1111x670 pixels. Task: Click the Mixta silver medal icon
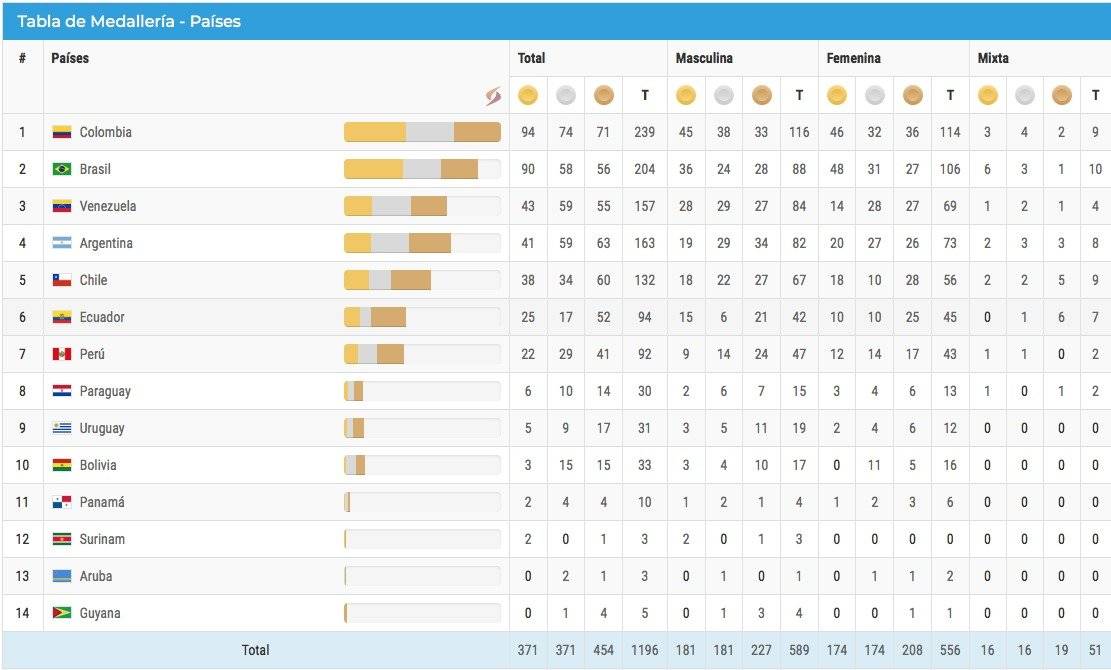pyautogui.click(x=1025, y=95)
